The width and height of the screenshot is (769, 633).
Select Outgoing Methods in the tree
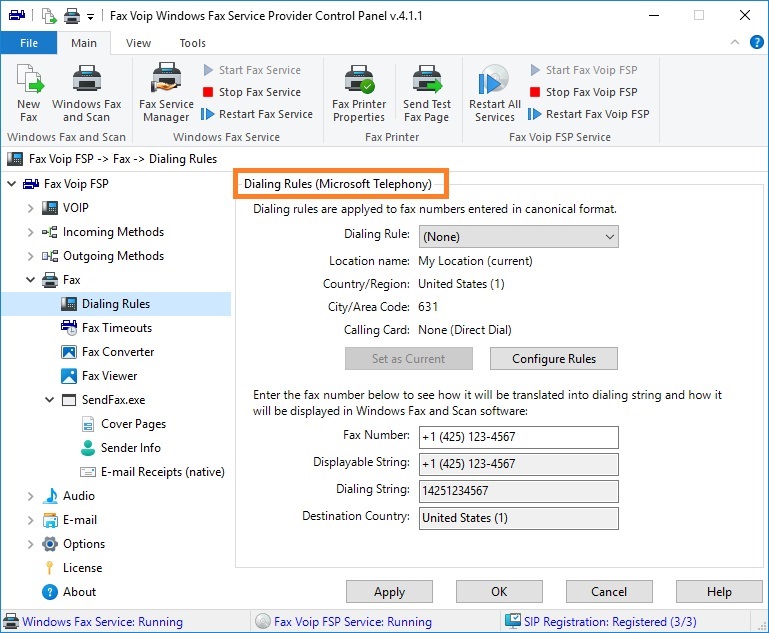(113, 256)
